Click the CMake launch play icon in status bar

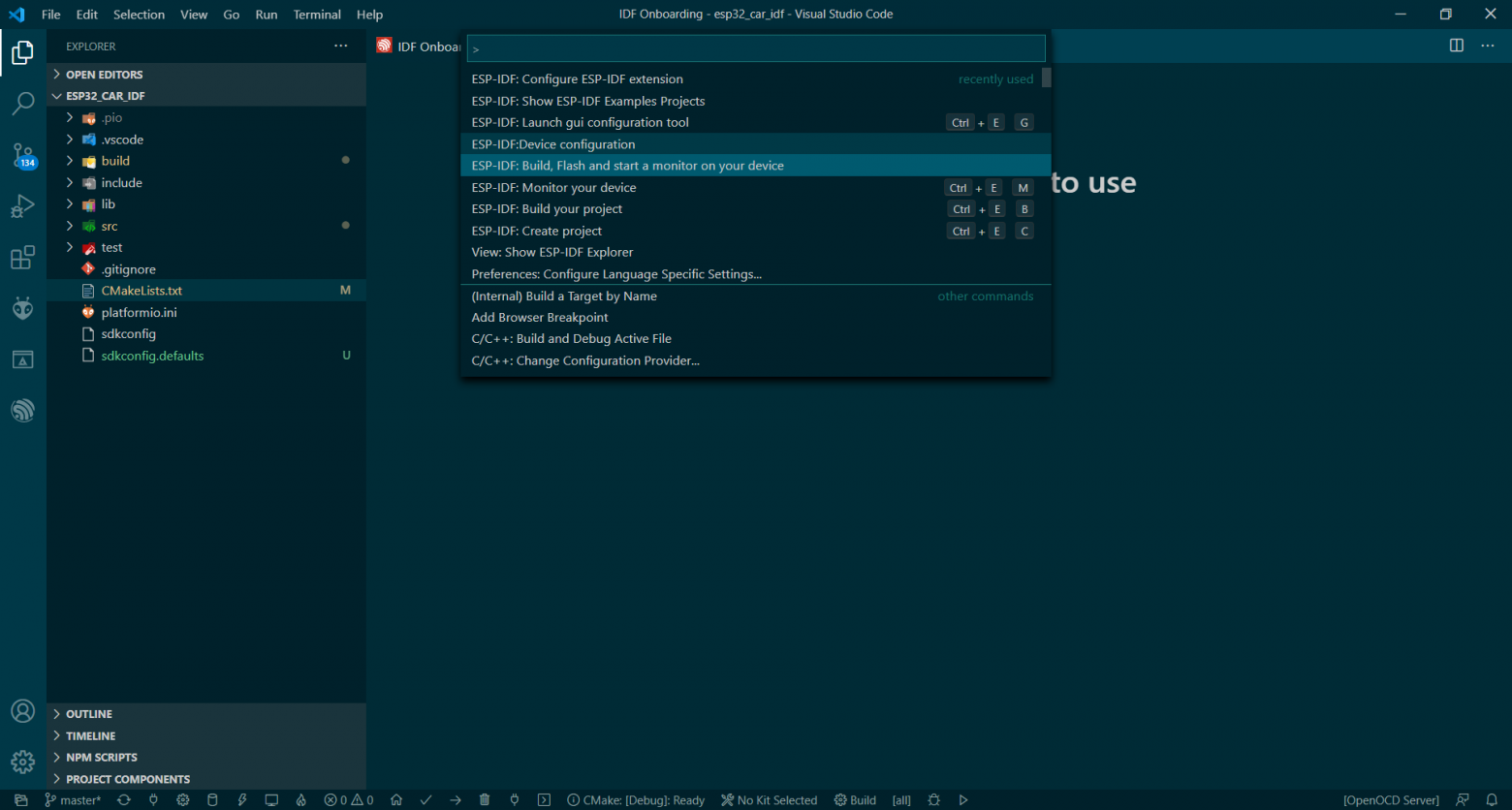tap(963, 800)
